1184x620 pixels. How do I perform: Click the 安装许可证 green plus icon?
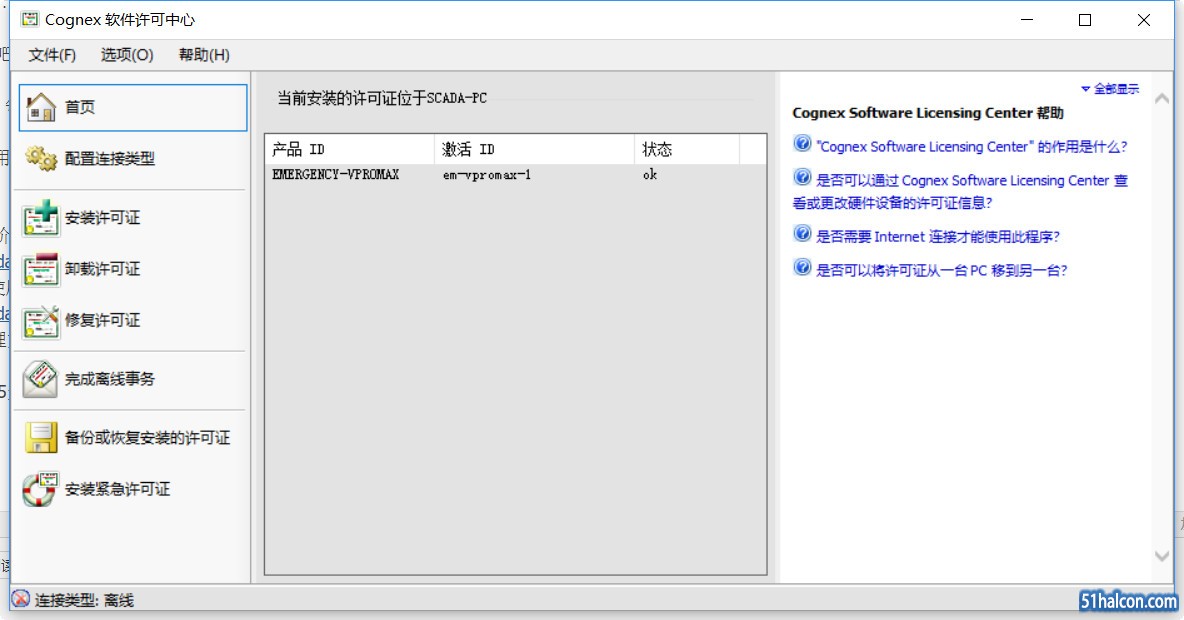click(x=41, y=217)
